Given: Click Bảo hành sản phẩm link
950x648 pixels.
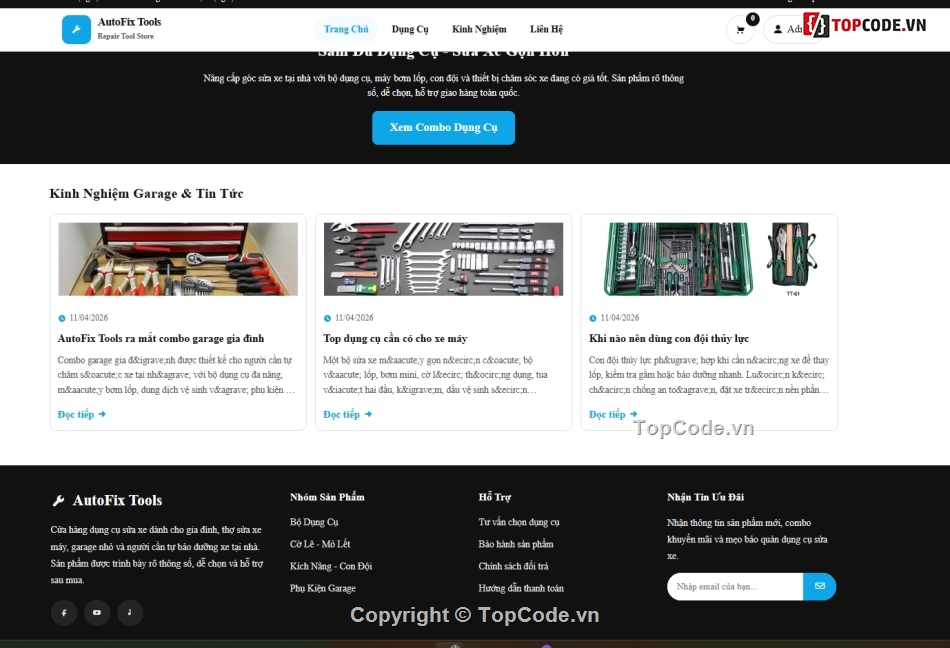Looking at the screenshot, I should click(x=516, y=544).
